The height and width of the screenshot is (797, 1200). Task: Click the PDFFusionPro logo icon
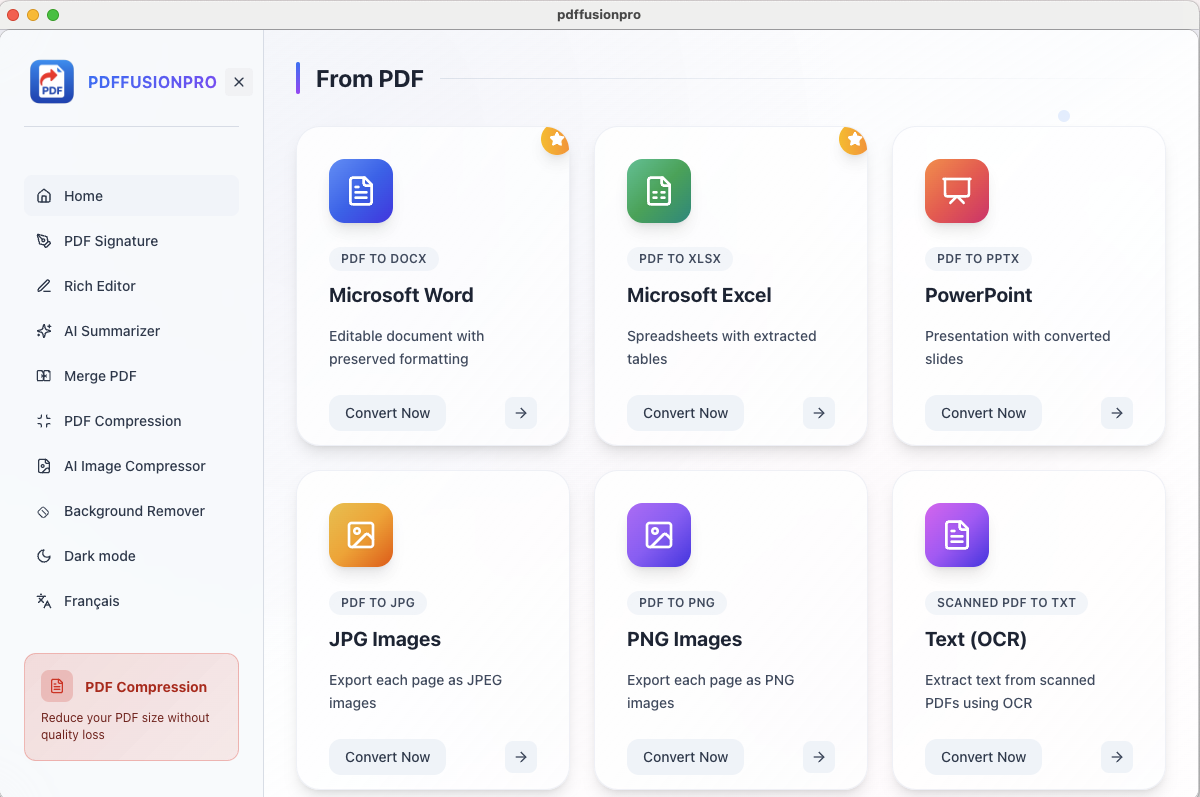(x=52, y=82)
